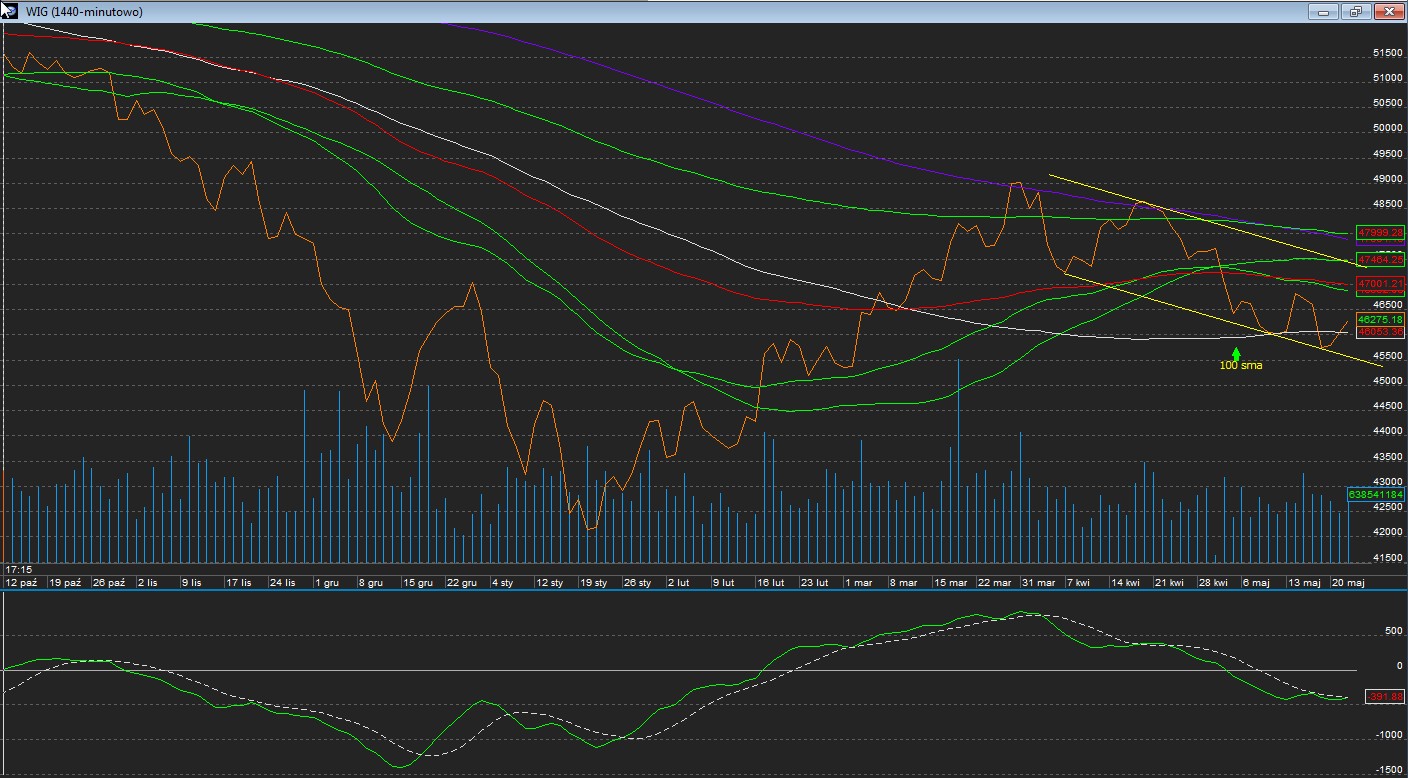Image resolution: width=1408 pixels, height=778 pixels.
Task: Click the 45500 price axis value
Action: (1386, 356)
